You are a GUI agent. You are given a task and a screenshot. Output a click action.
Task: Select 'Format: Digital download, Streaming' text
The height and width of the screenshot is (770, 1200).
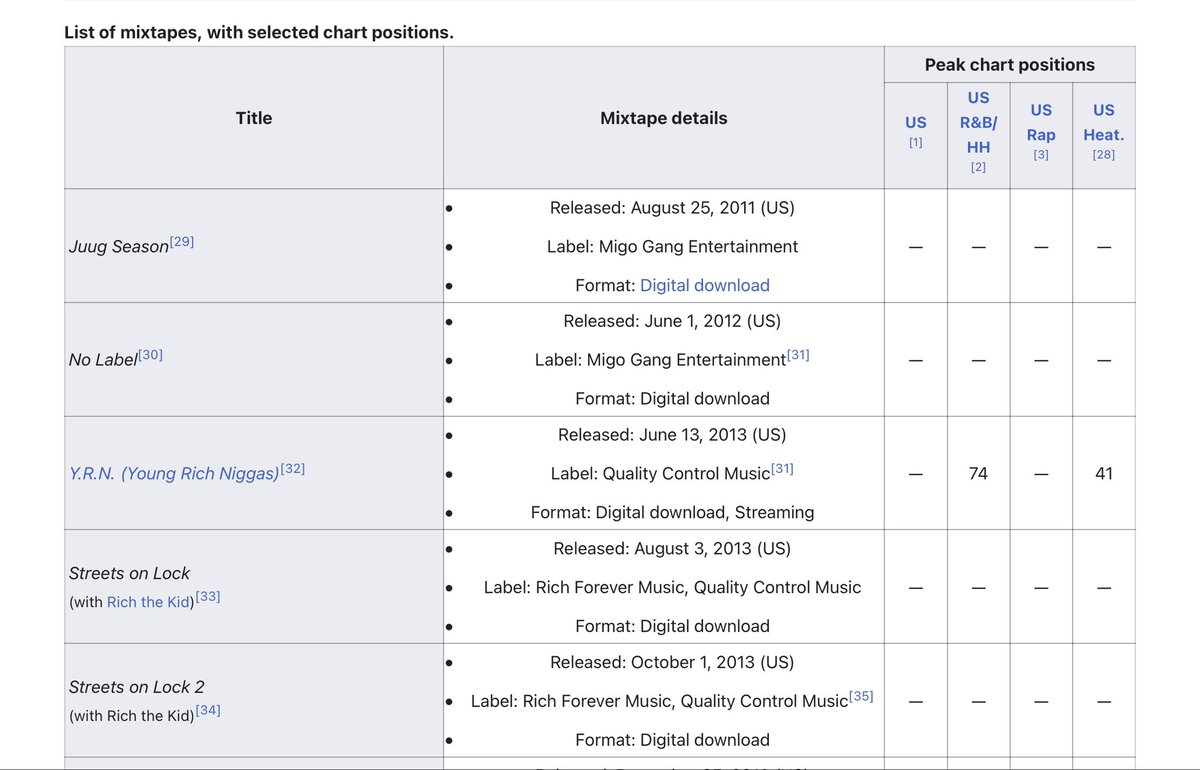(x=673, y=512)
